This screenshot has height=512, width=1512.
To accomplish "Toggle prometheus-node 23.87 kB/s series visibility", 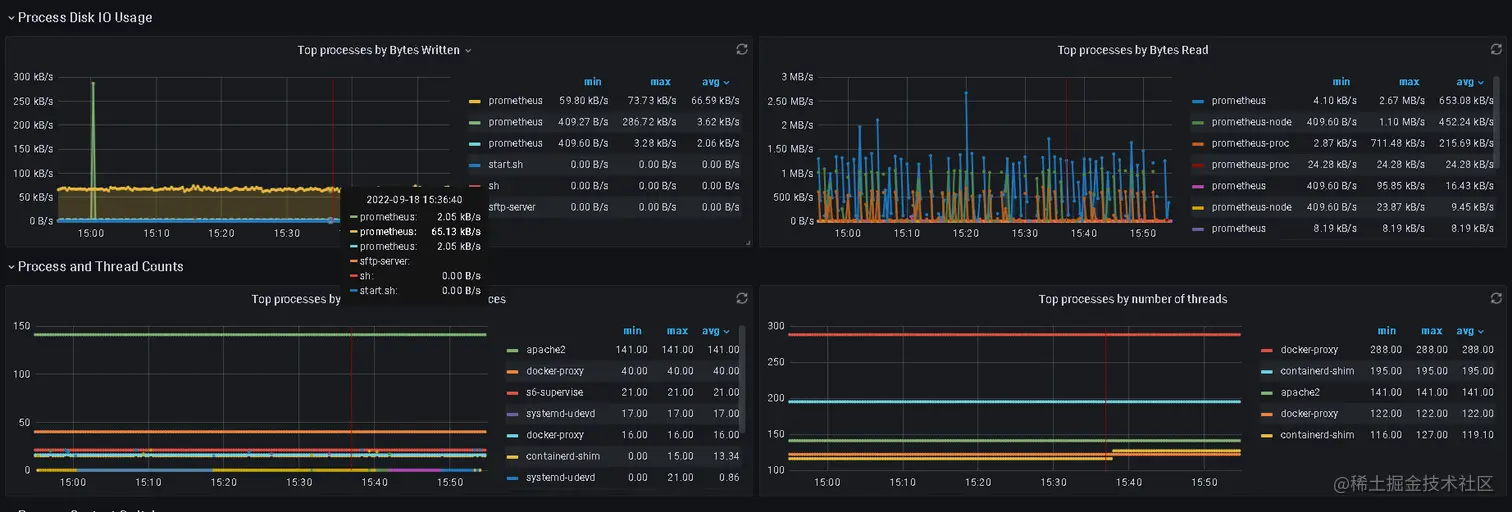I will (x=1251, y=207).
